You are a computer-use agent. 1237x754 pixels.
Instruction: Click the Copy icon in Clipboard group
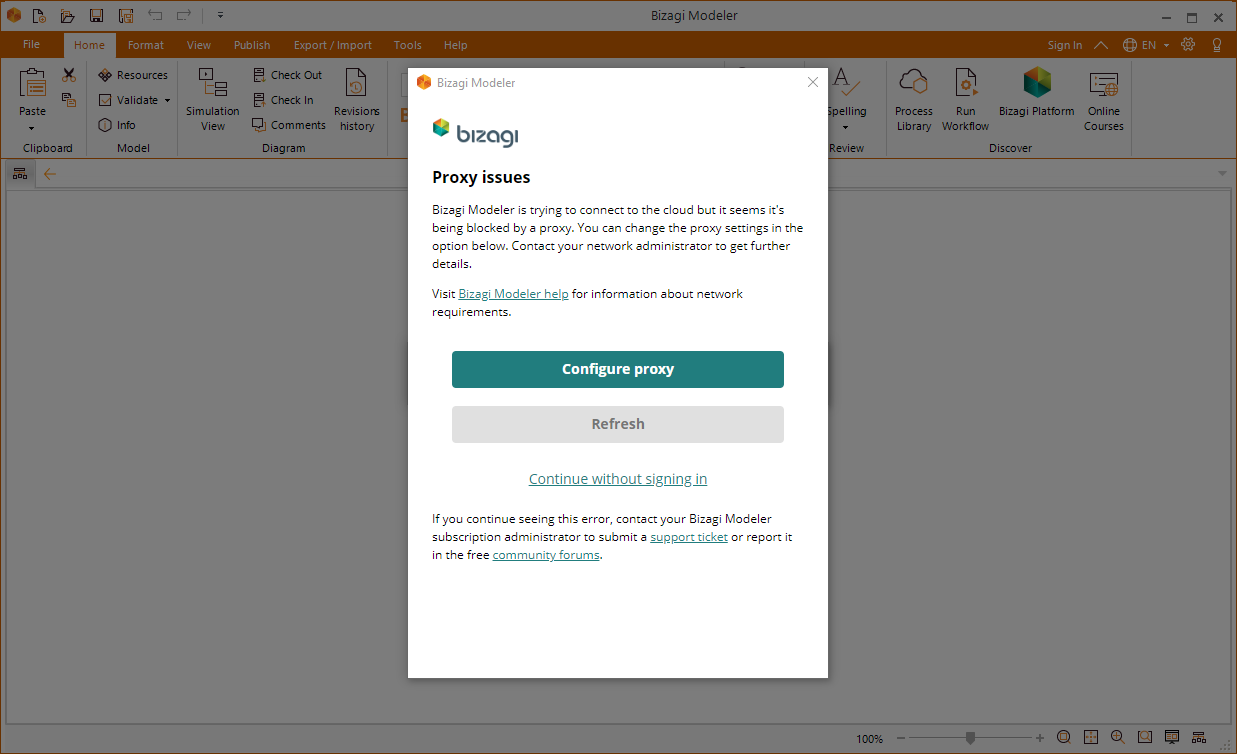[x=69, y=99]
